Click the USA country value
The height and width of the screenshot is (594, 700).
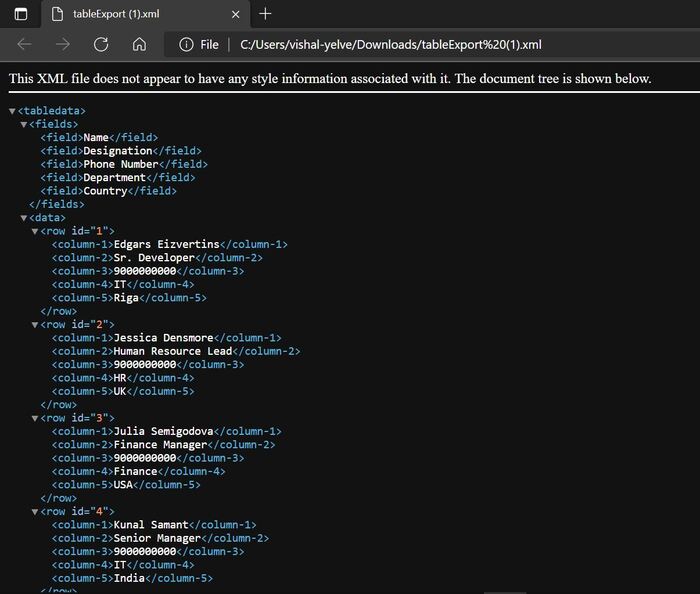(x=123, y=485)
